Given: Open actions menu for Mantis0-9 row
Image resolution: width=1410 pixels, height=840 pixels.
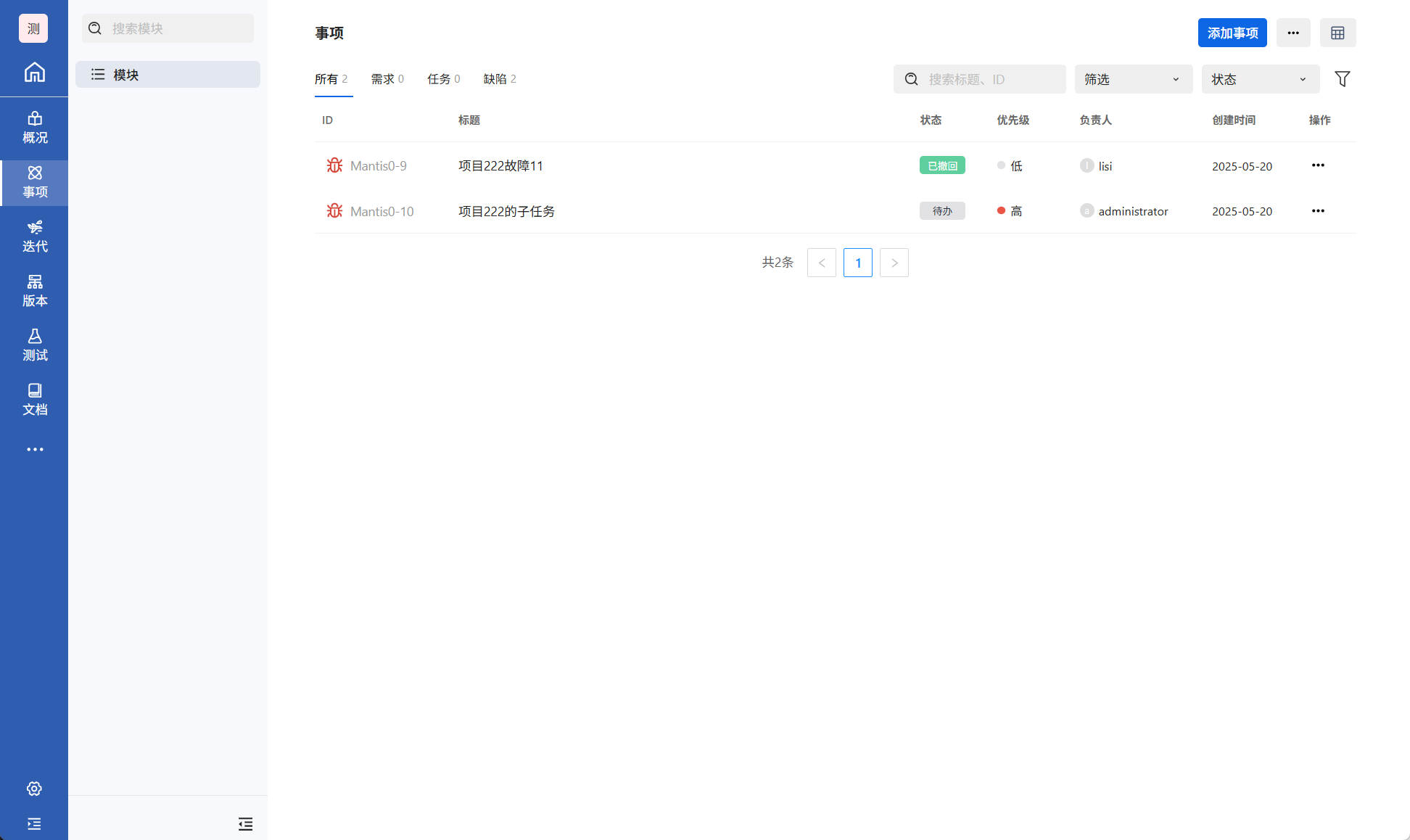Looking at the screenshot, I should pyautogui.click(x=1318, y=165).
